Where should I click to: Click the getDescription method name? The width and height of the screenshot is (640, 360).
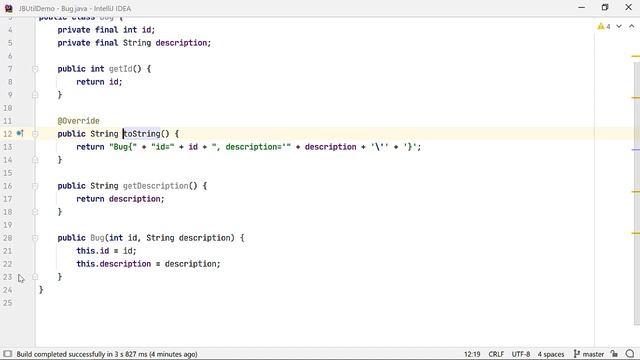click(156, 186)
